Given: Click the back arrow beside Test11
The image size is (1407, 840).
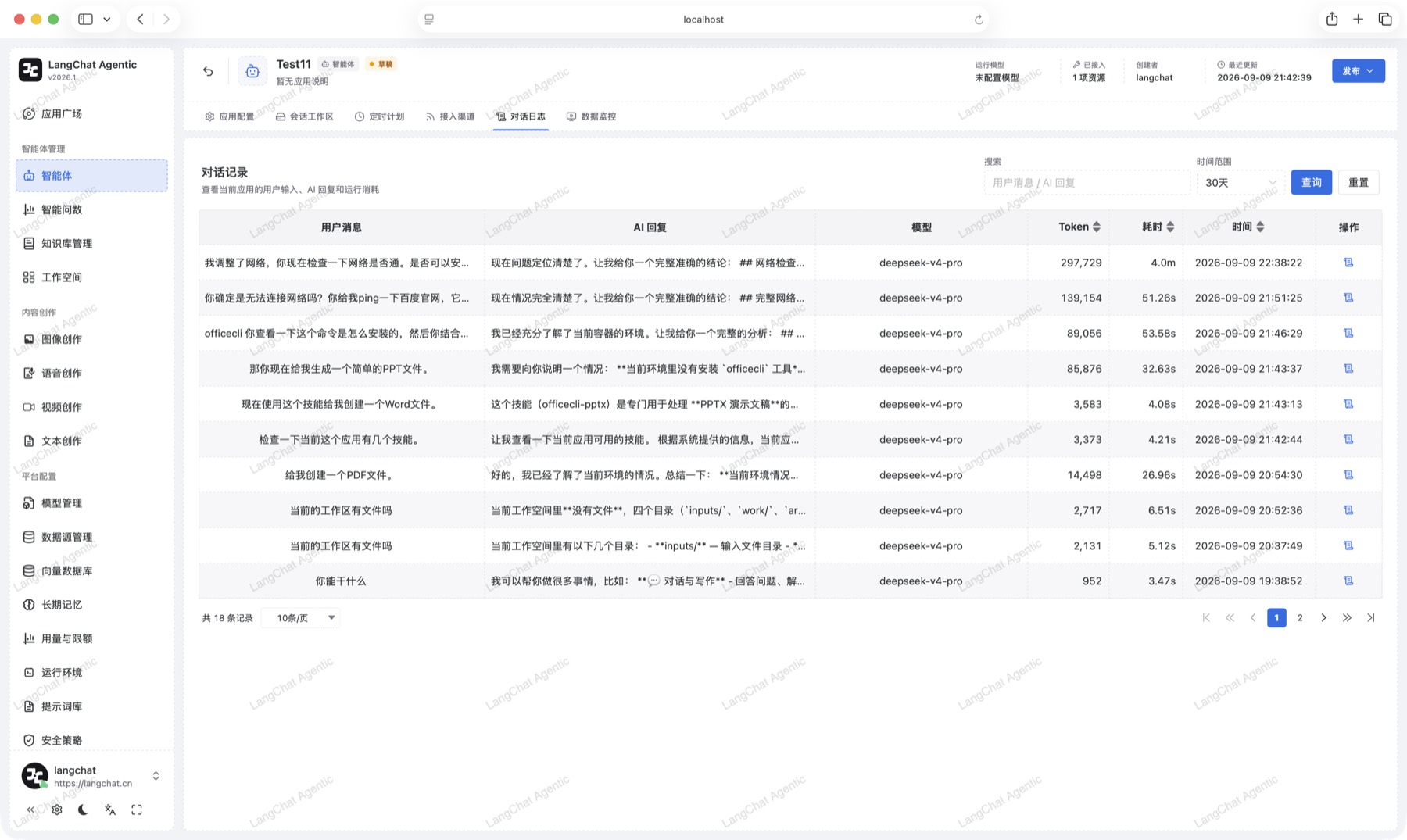Looking at the screenshot, I should click(x=208, y=71).
